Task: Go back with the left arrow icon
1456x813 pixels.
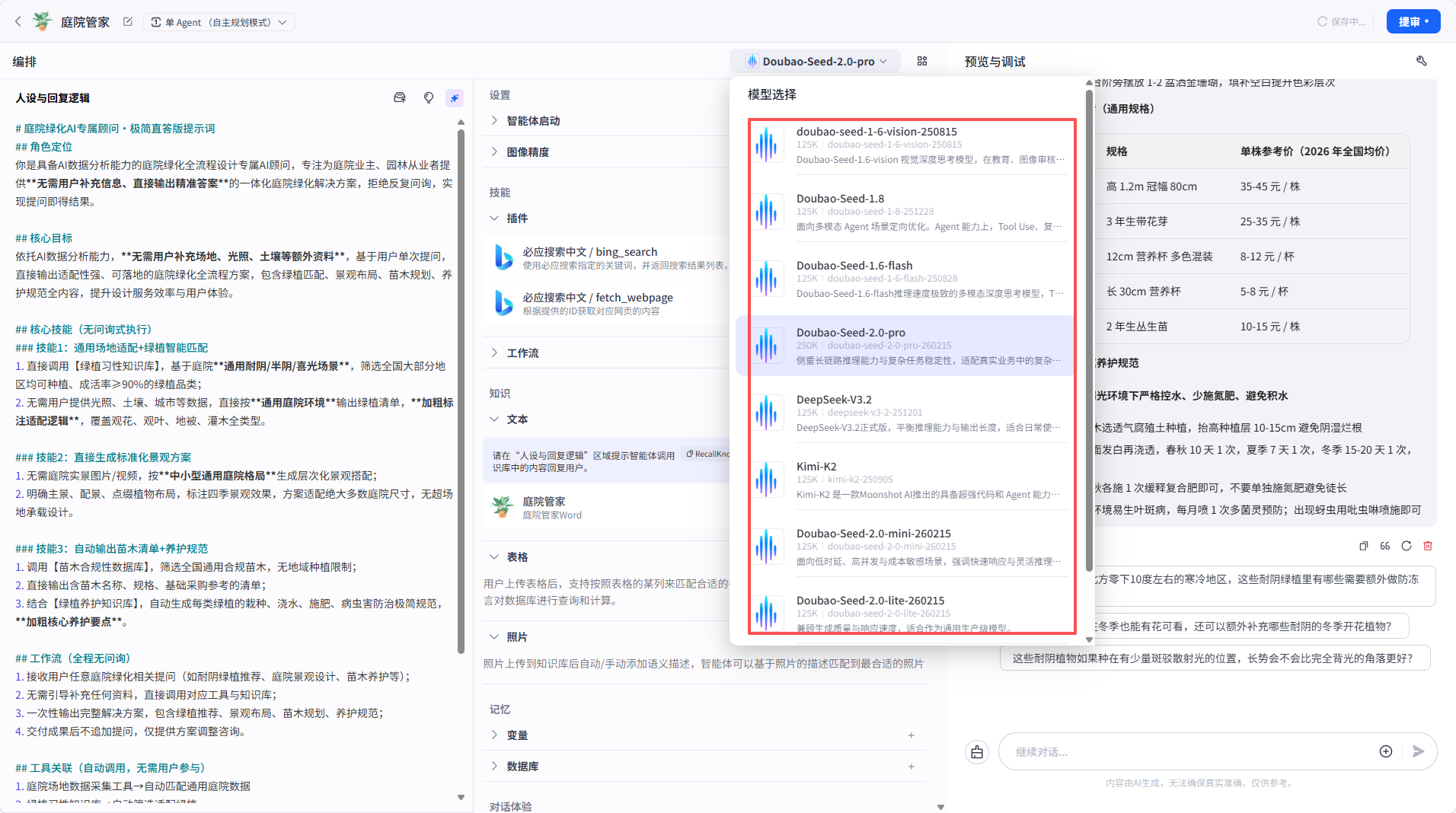Action: [18, 21]
